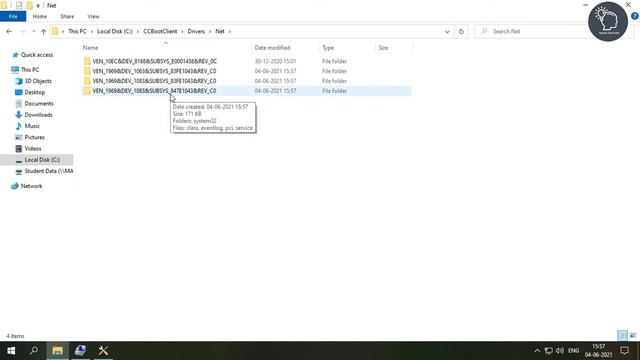
Task: Click the Quick access star icon
Action: pyautogui.click(x=15, y=55)
